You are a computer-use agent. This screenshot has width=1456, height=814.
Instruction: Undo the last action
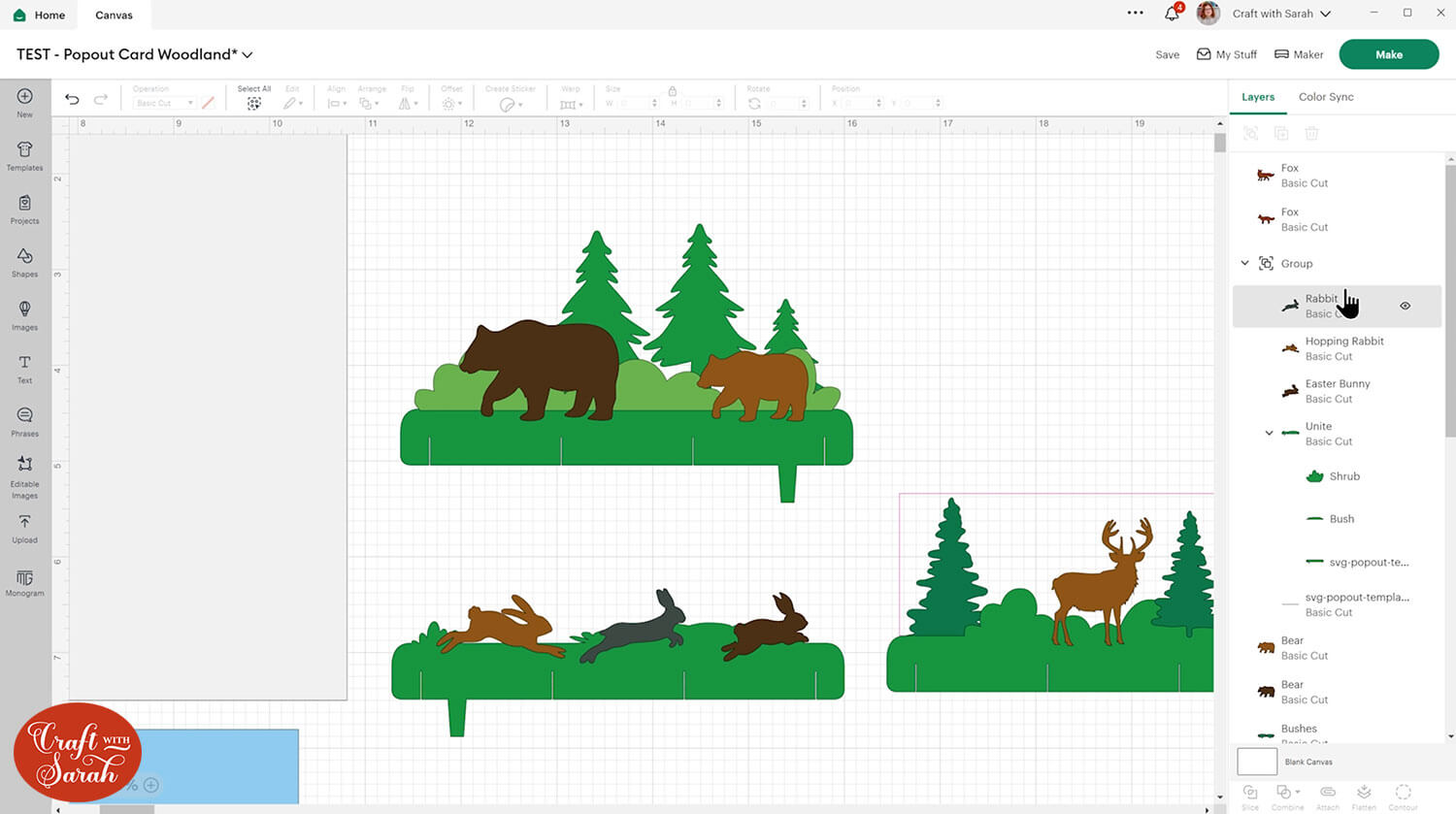tap(72, 99)
